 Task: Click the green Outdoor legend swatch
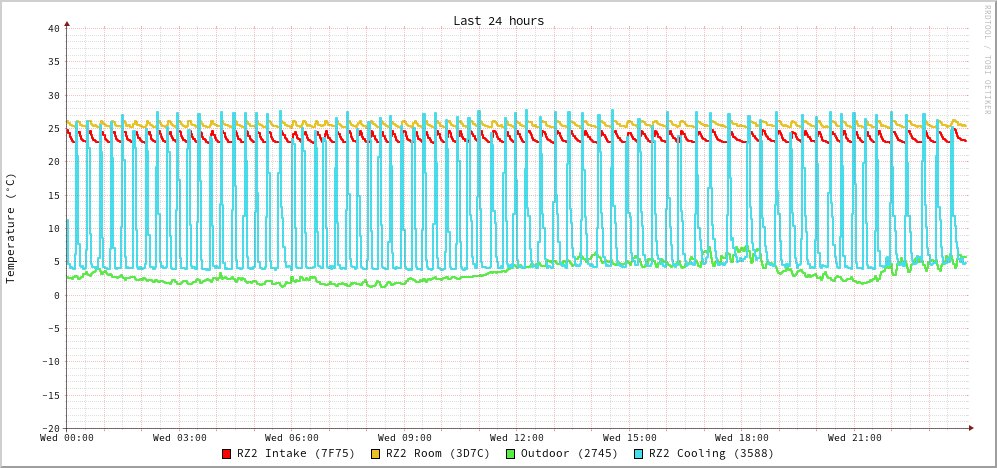tap(510, 454)
